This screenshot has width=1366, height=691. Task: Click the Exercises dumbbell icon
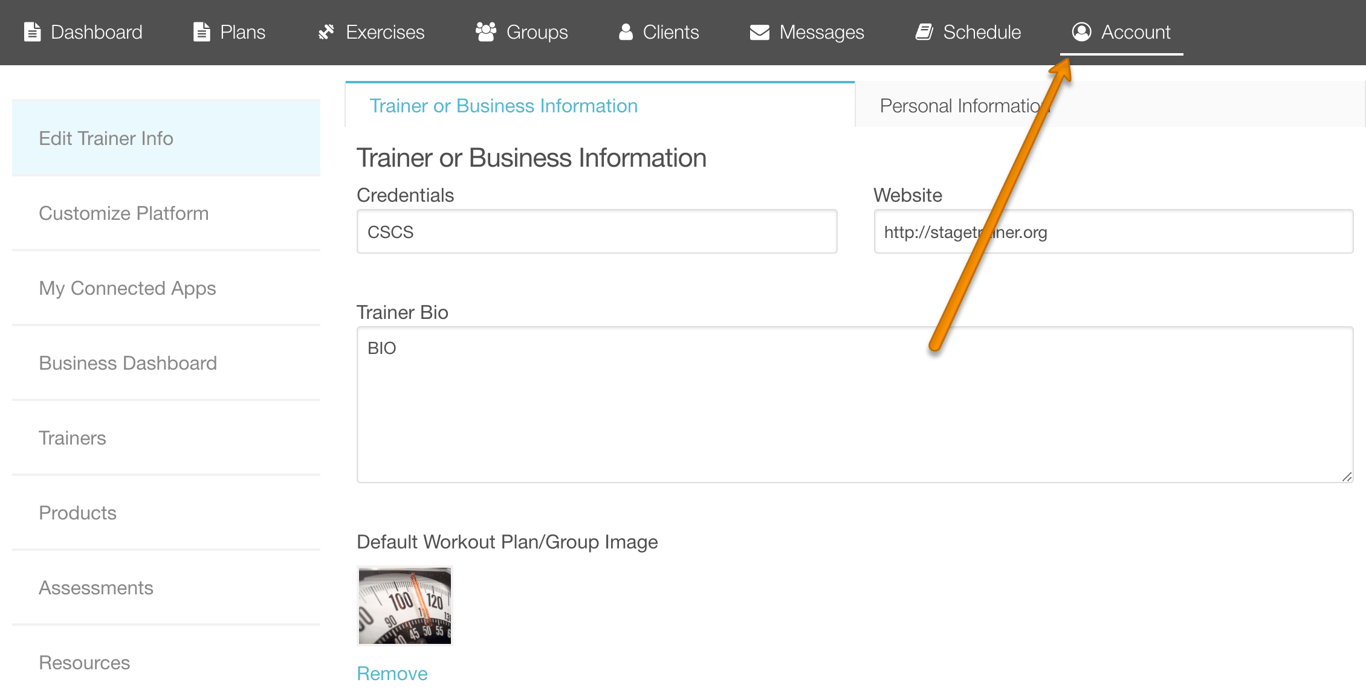pyautogui.click(x=326, y=32)
